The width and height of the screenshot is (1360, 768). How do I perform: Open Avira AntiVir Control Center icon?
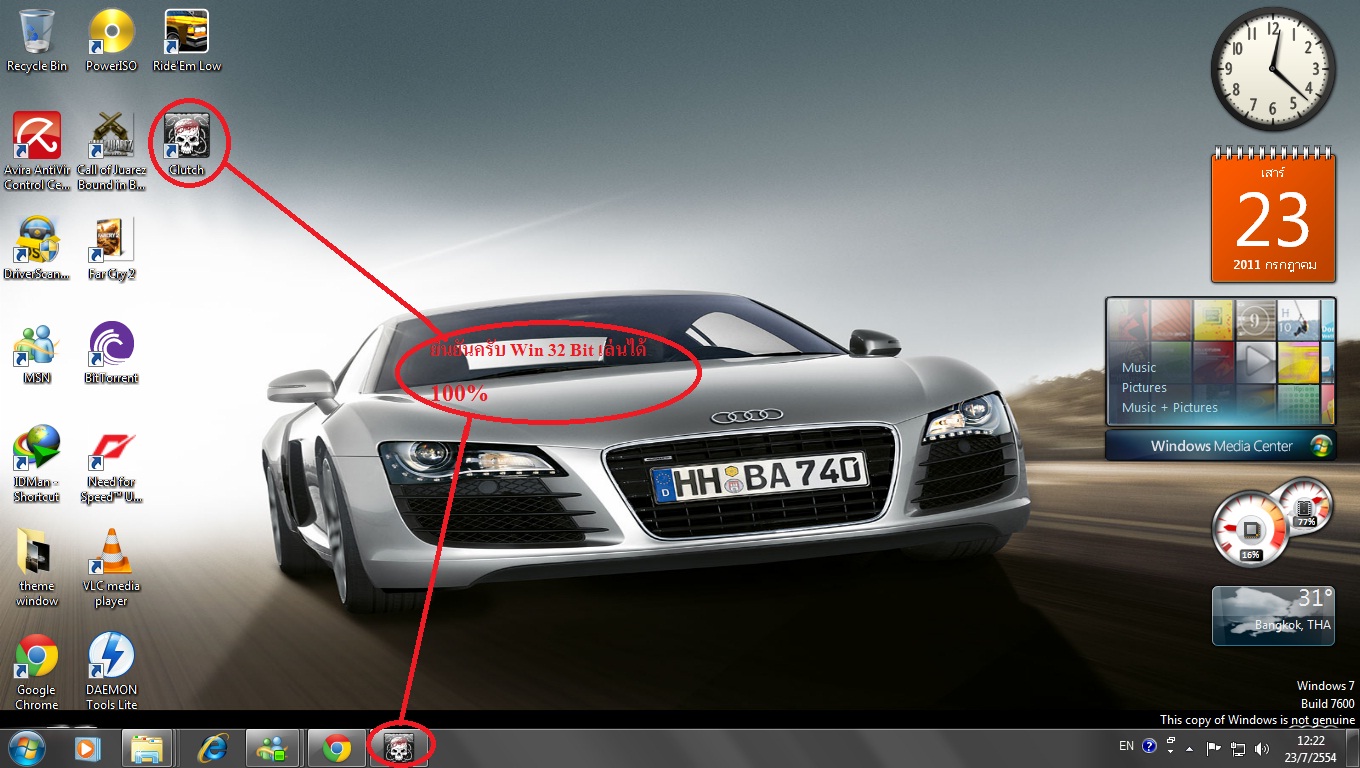37,150
